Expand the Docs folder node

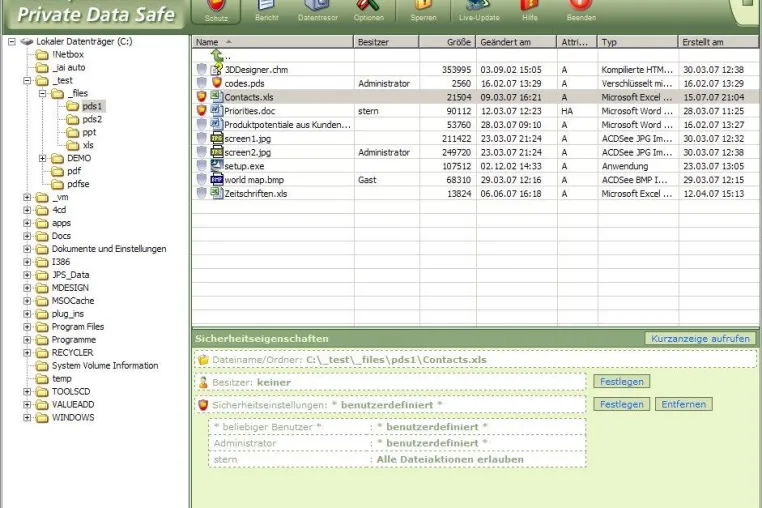pyautogui.click(x=27, y=236)
